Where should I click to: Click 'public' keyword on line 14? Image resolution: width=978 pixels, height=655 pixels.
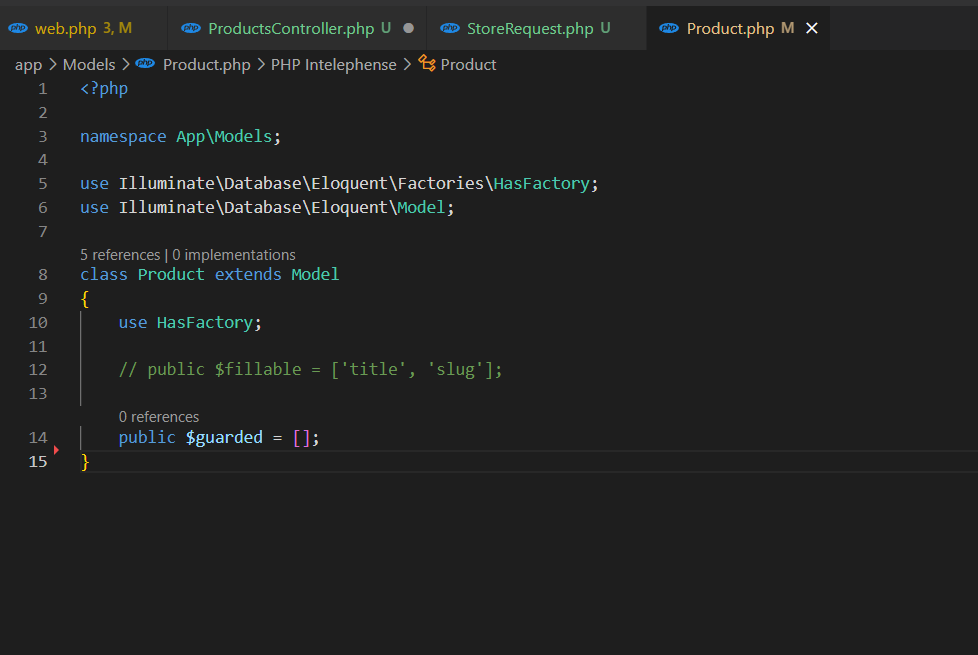tap(147, 438)
